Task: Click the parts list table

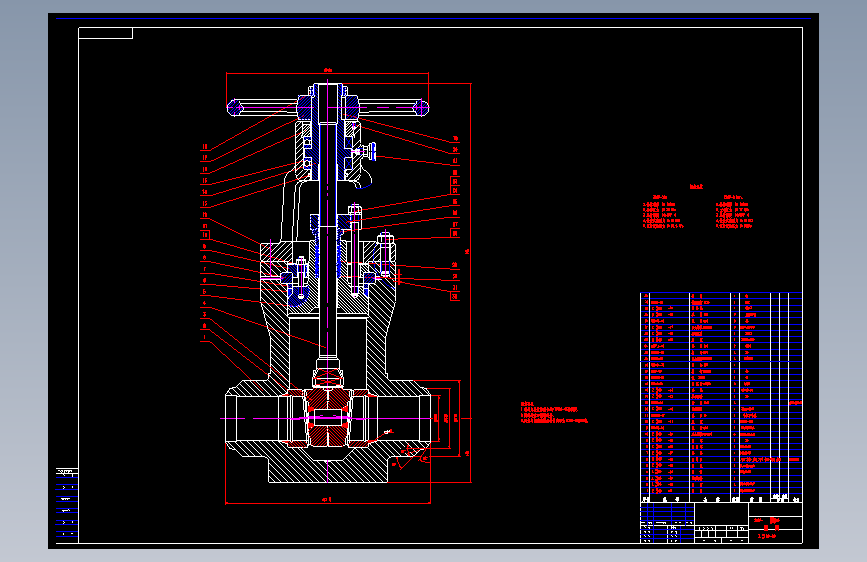Action: click(720, 397)
